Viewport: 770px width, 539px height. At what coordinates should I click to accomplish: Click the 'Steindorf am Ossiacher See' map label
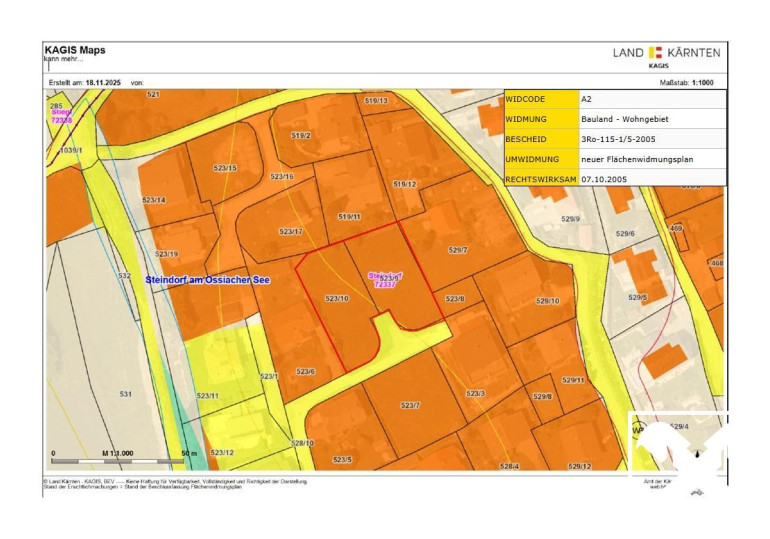point(207,279)
